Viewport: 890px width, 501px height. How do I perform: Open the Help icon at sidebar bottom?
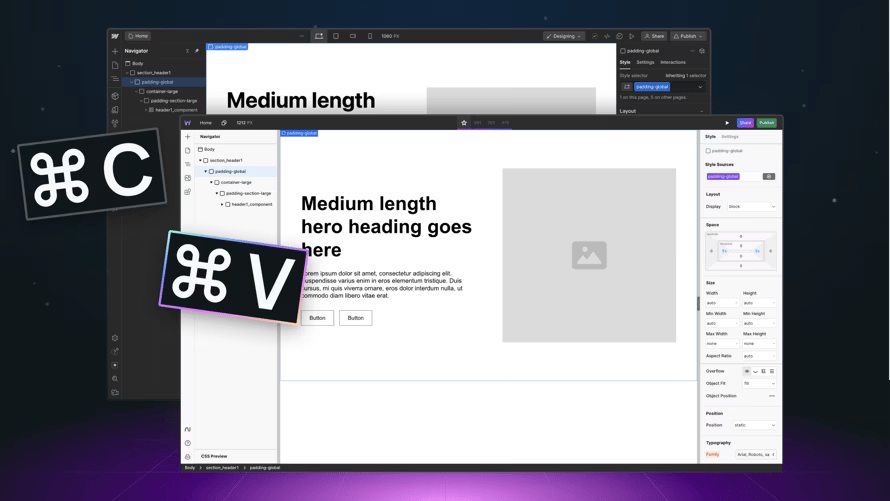point(188,443)
